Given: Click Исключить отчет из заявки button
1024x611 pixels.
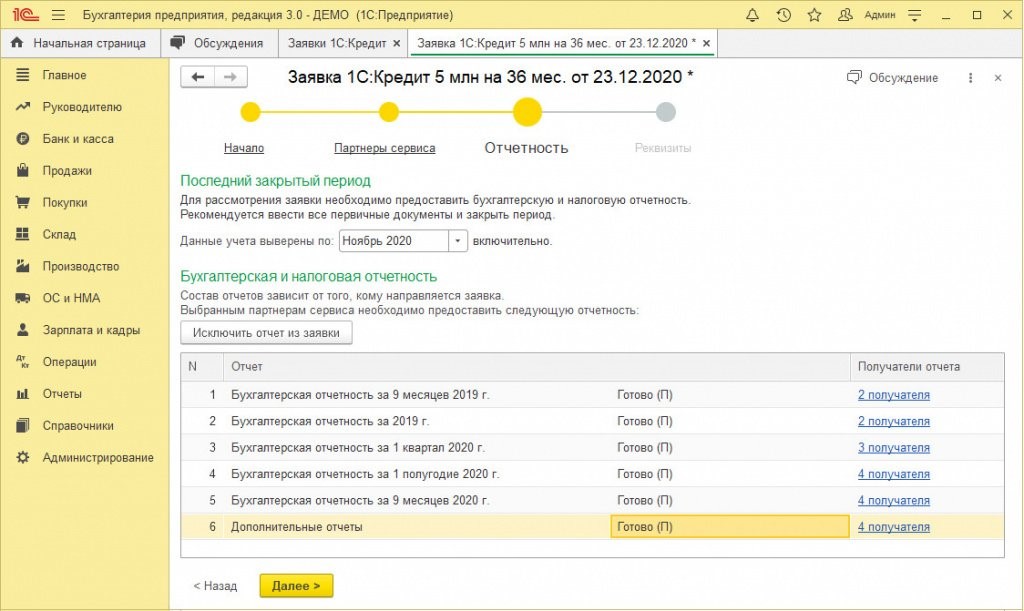Looking at the screenshot, I should pos(266,333).
